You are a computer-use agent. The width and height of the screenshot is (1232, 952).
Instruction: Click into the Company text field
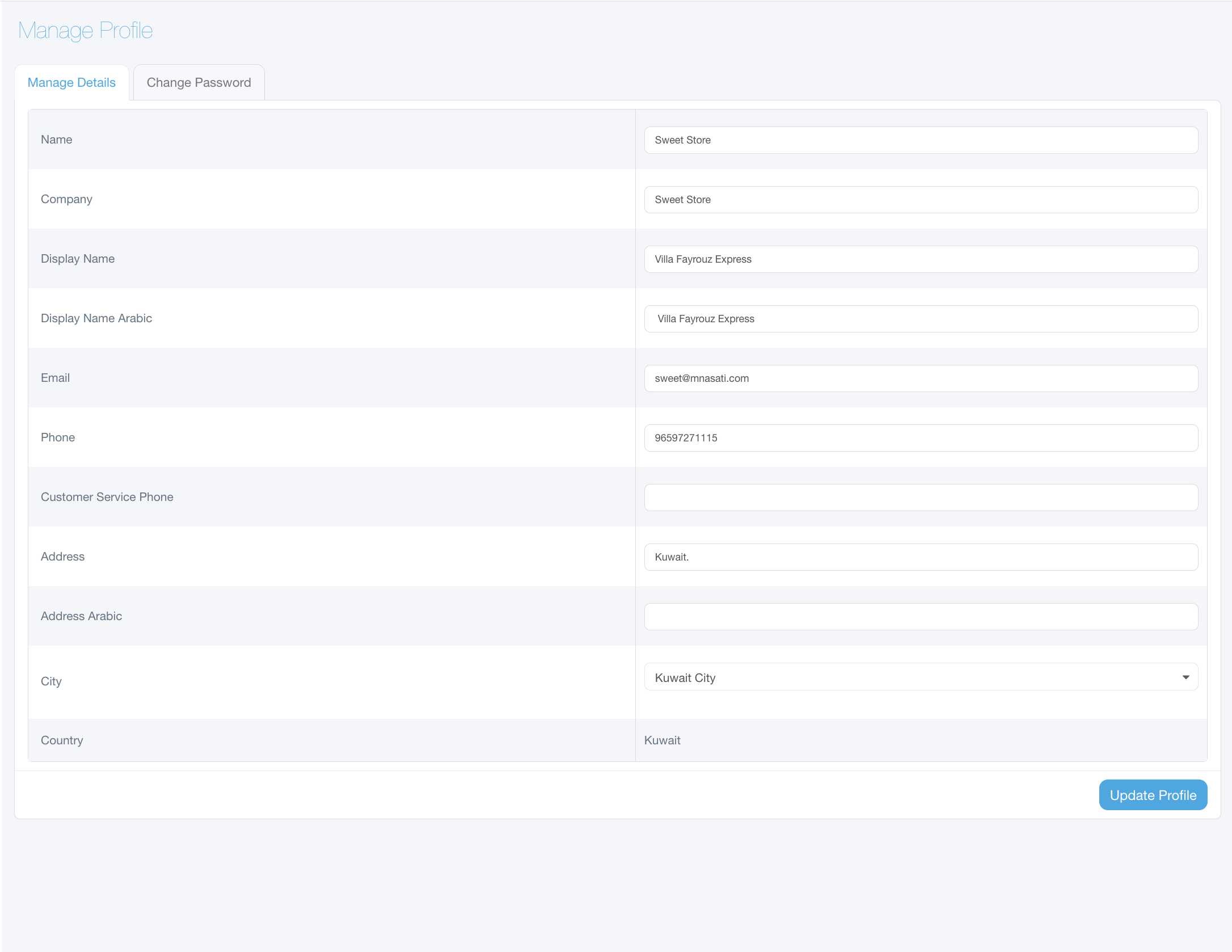921,200
